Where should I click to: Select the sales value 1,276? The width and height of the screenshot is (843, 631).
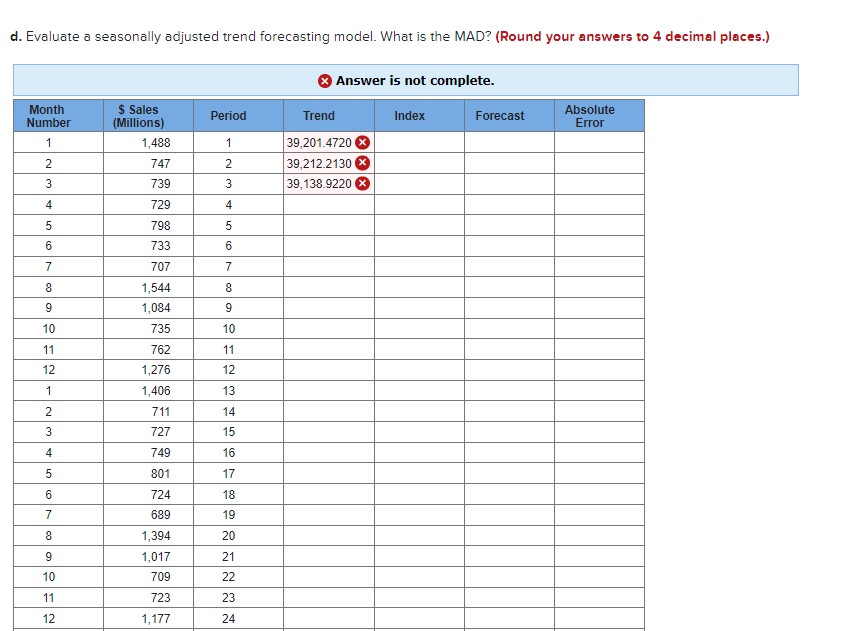pos(156,370)
